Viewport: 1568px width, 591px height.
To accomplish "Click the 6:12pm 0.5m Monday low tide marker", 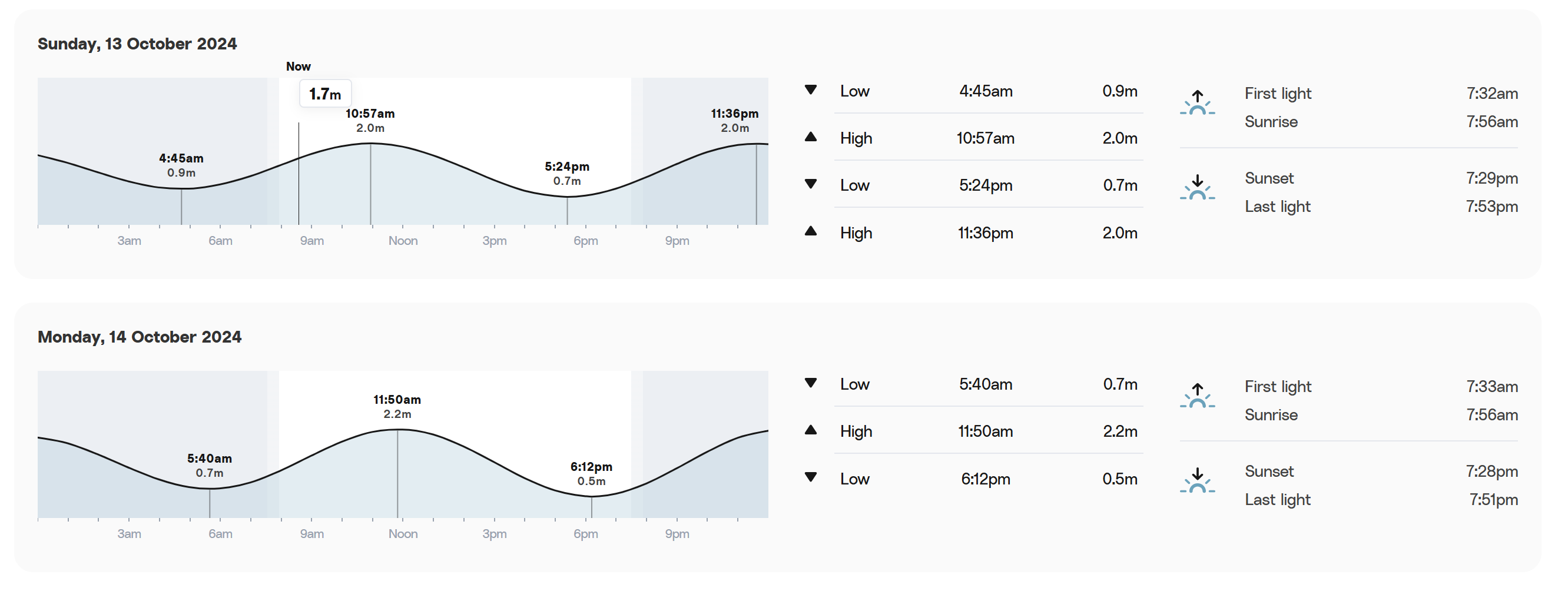I will pos(591,473).
